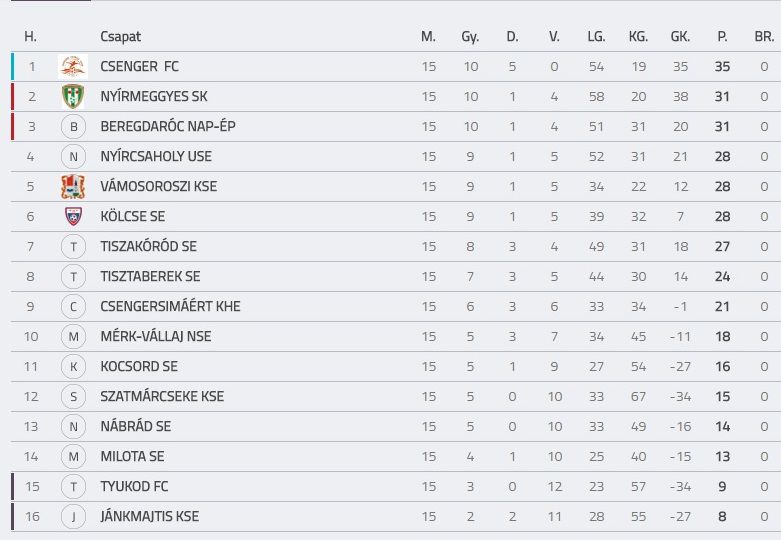Open the CSENGER FC team name
The image size is (781, 540).
tap(139, 67)
